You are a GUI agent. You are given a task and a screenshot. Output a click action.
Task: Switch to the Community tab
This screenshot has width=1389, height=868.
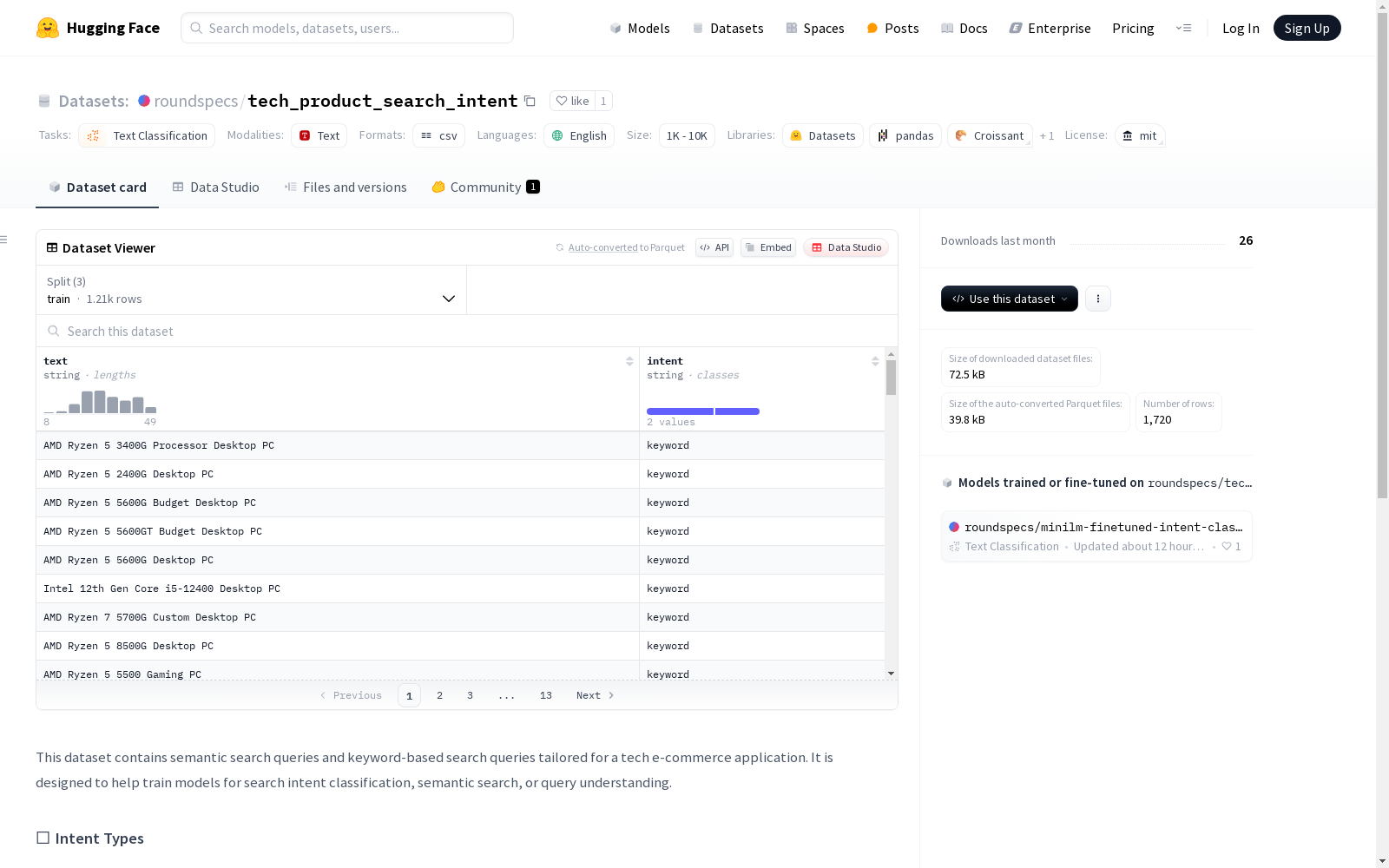point(485,187)
